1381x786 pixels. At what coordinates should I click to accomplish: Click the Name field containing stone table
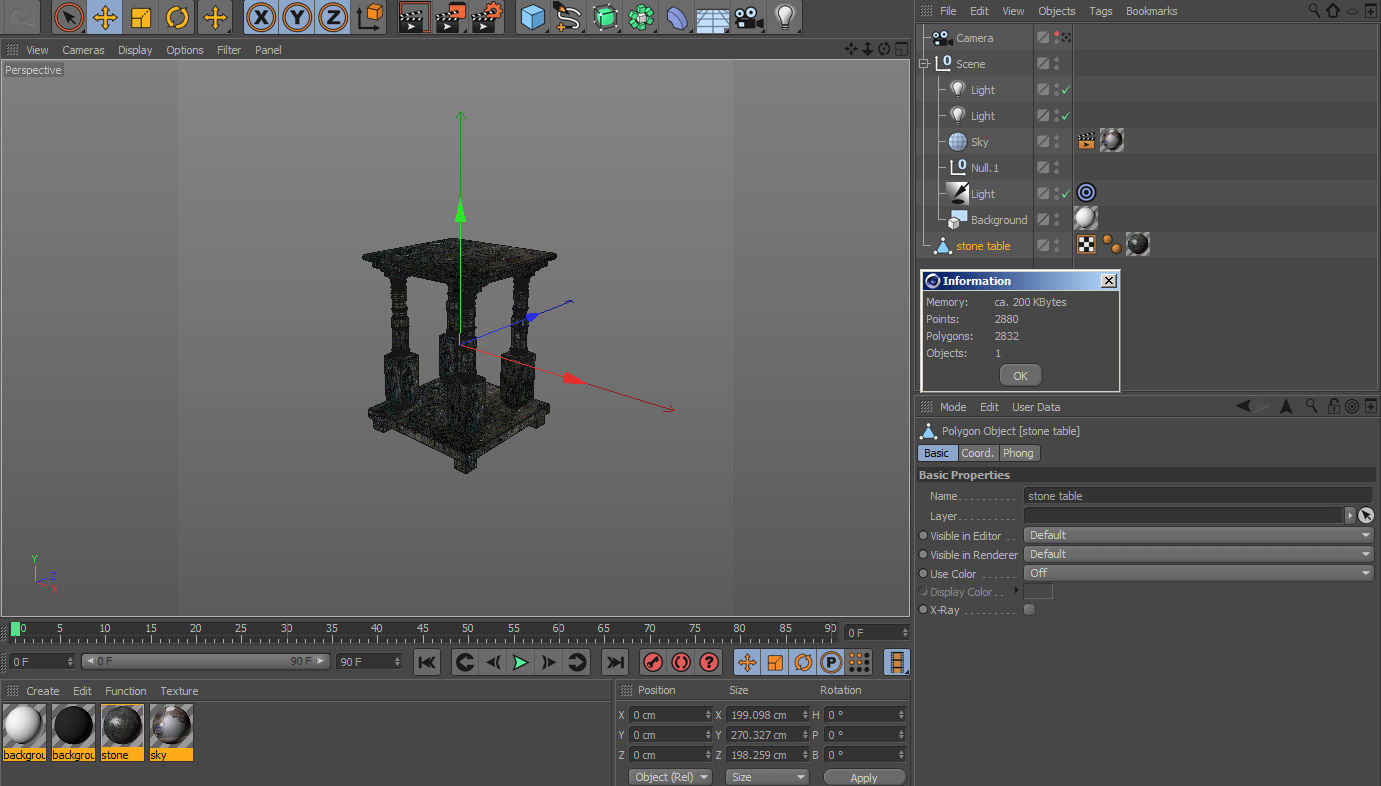pos(1198,496)
